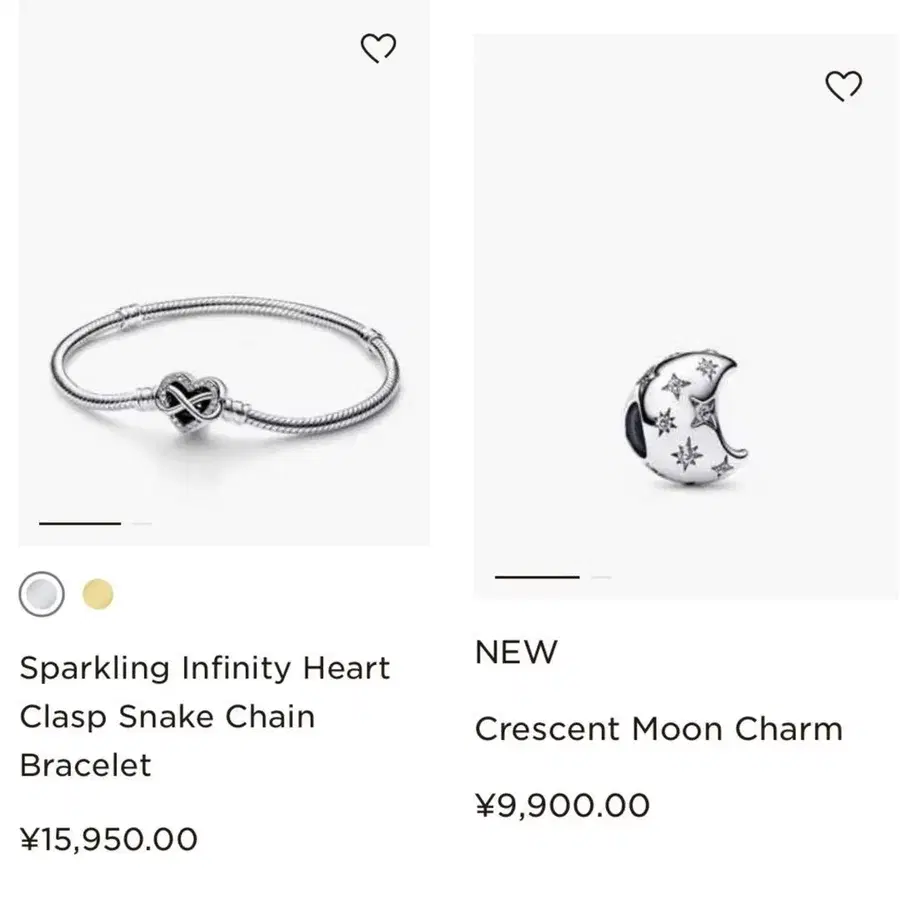Click the word "Bracelet" in the product name
The image size is (900, 900).
tap(86, 765)
